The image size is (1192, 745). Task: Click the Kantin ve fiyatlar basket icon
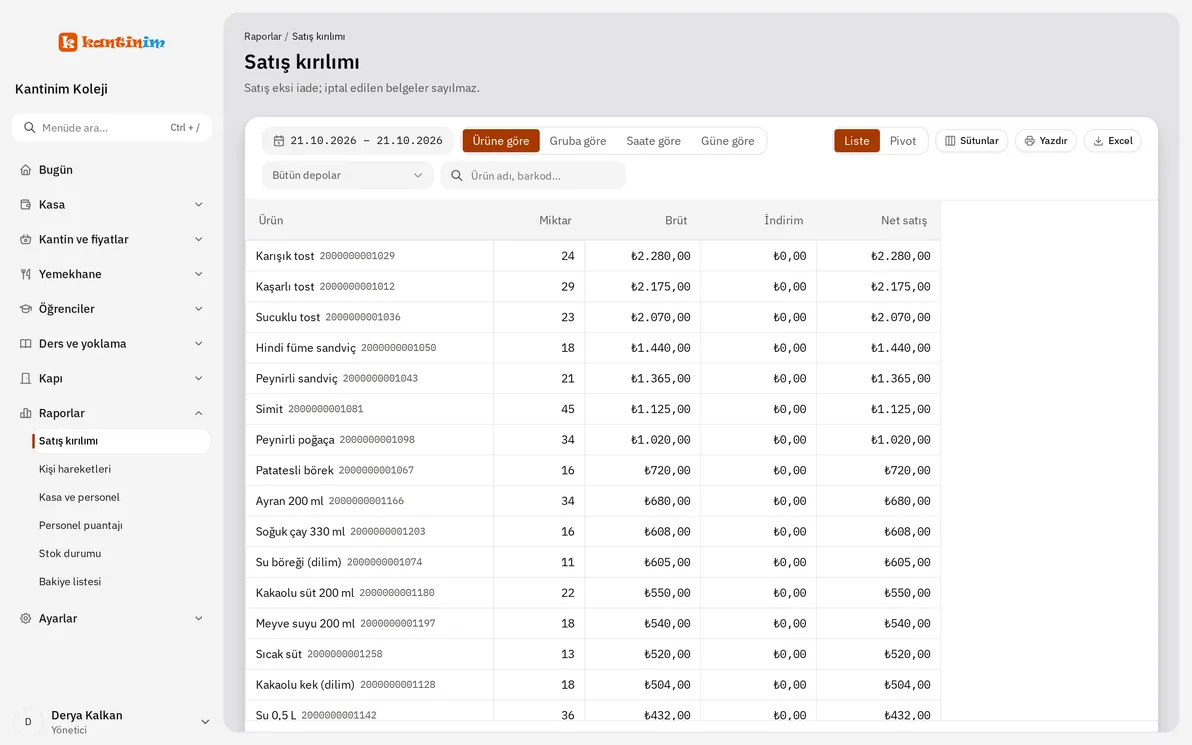26,239
